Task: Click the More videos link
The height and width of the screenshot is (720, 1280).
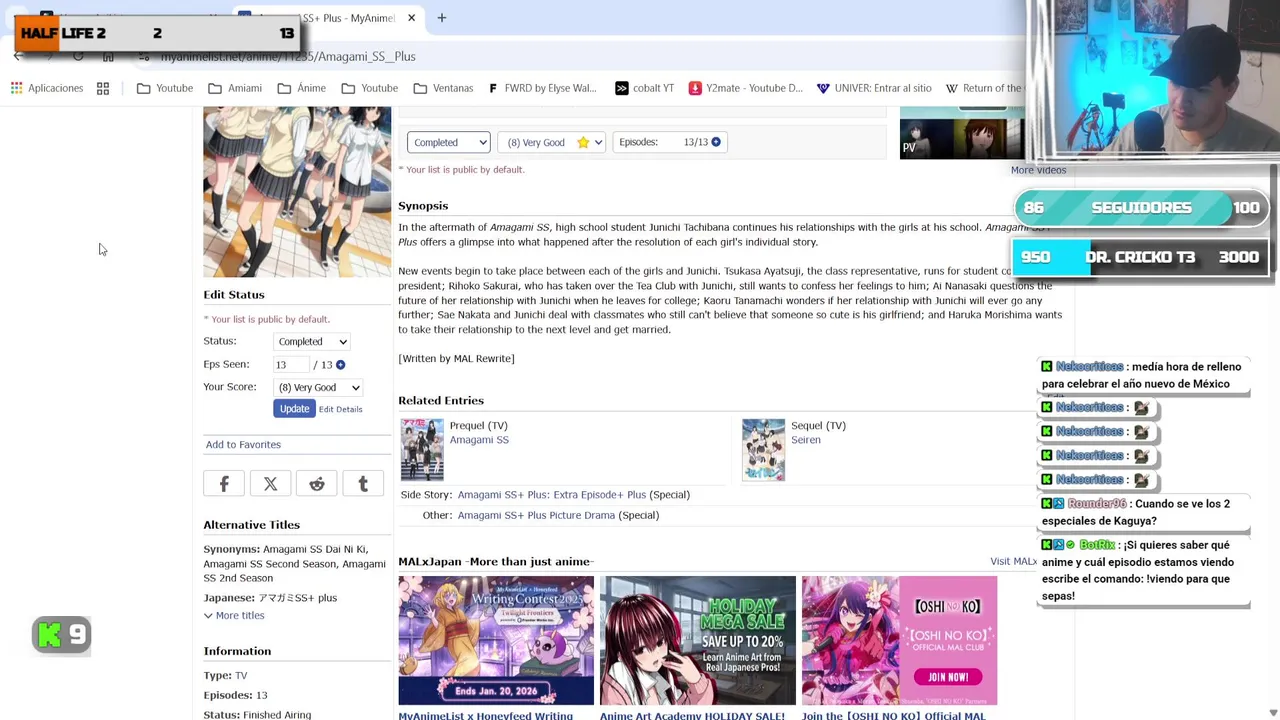Action: point(1038,170)
